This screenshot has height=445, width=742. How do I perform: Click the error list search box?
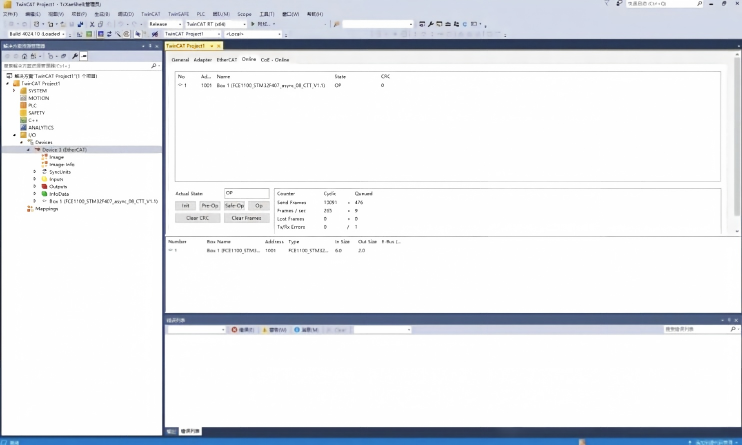(700, 329)
